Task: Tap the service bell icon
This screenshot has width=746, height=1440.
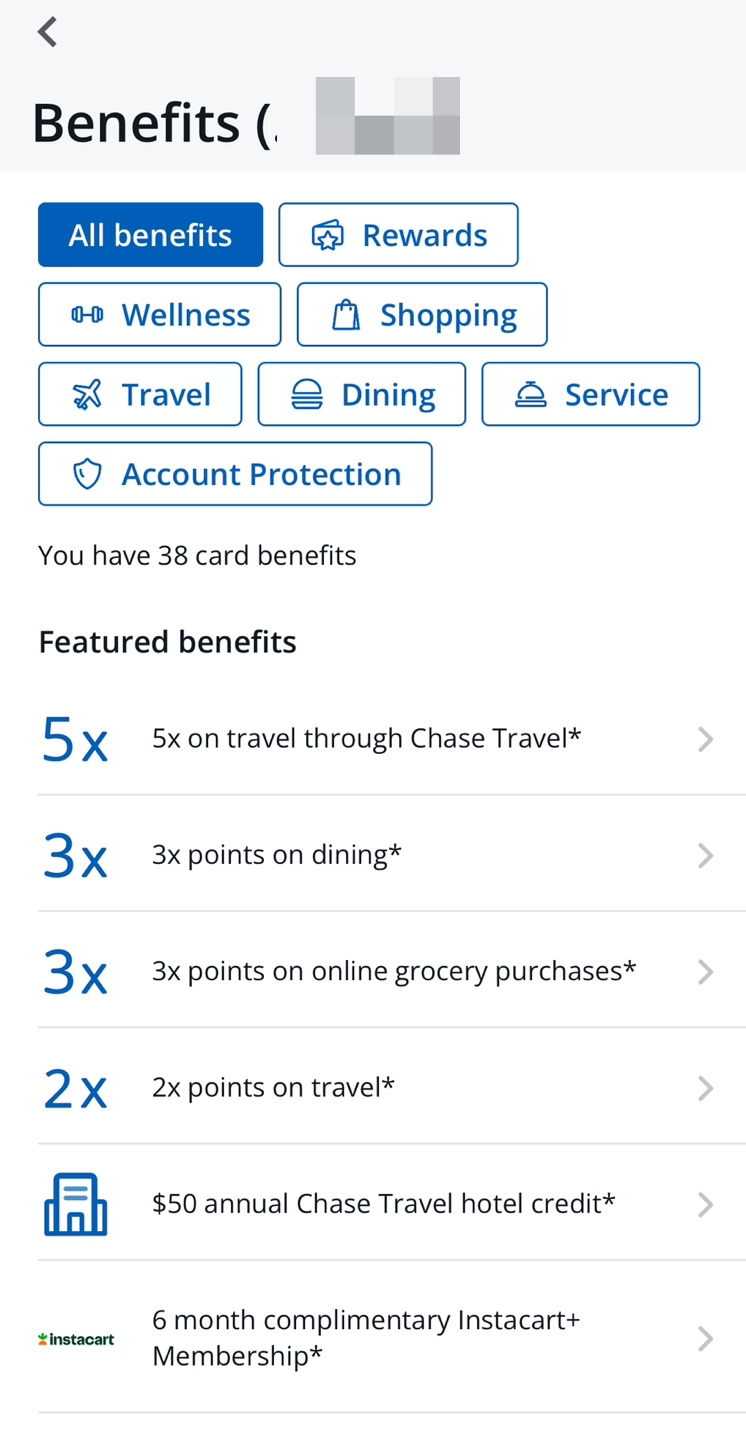Action: [x=530, y=395]
